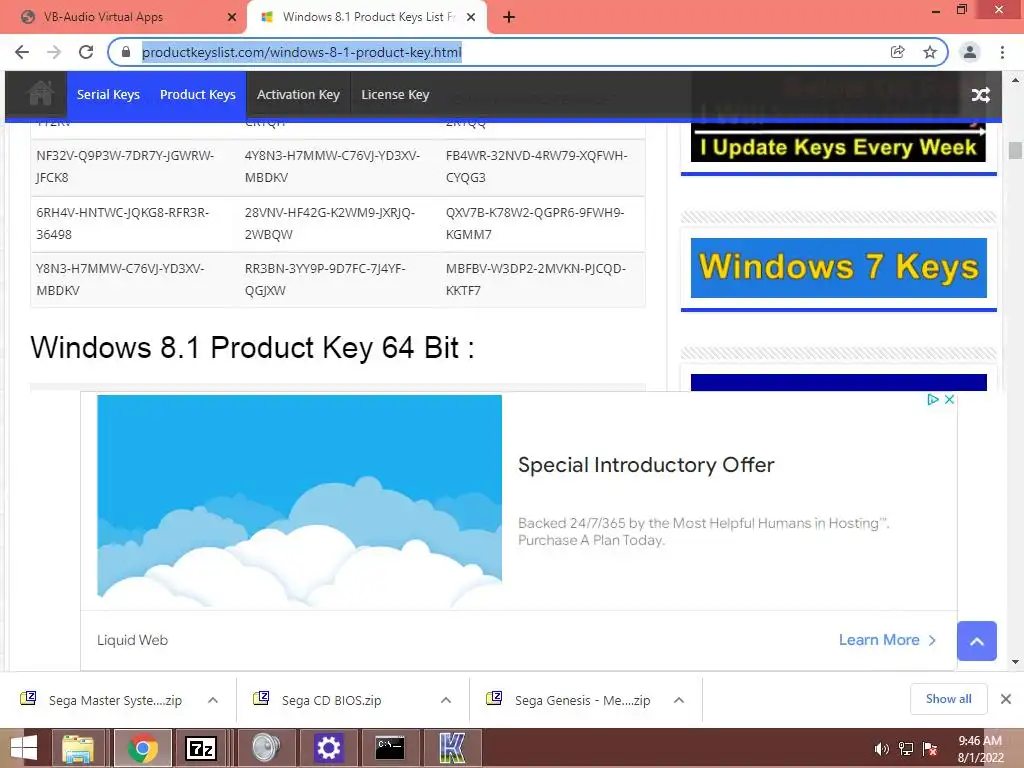Screen dimensions: 1024x768
Task: Open the Chrome profile avatar icon
Action: 970,52
